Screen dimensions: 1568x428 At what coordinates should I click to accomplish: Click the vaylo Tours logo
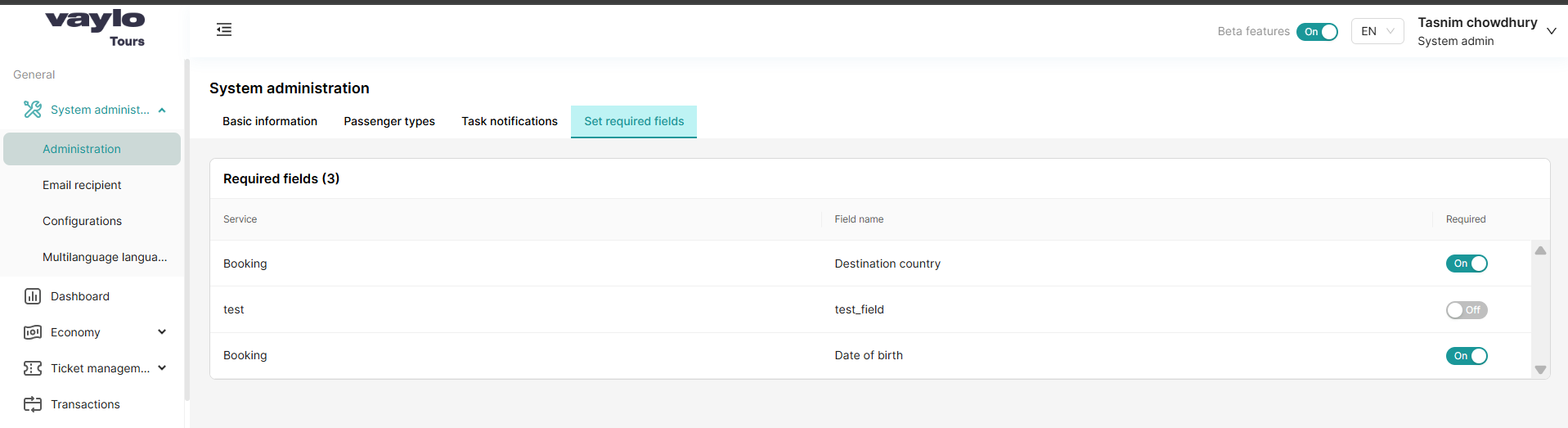(95, 28)
